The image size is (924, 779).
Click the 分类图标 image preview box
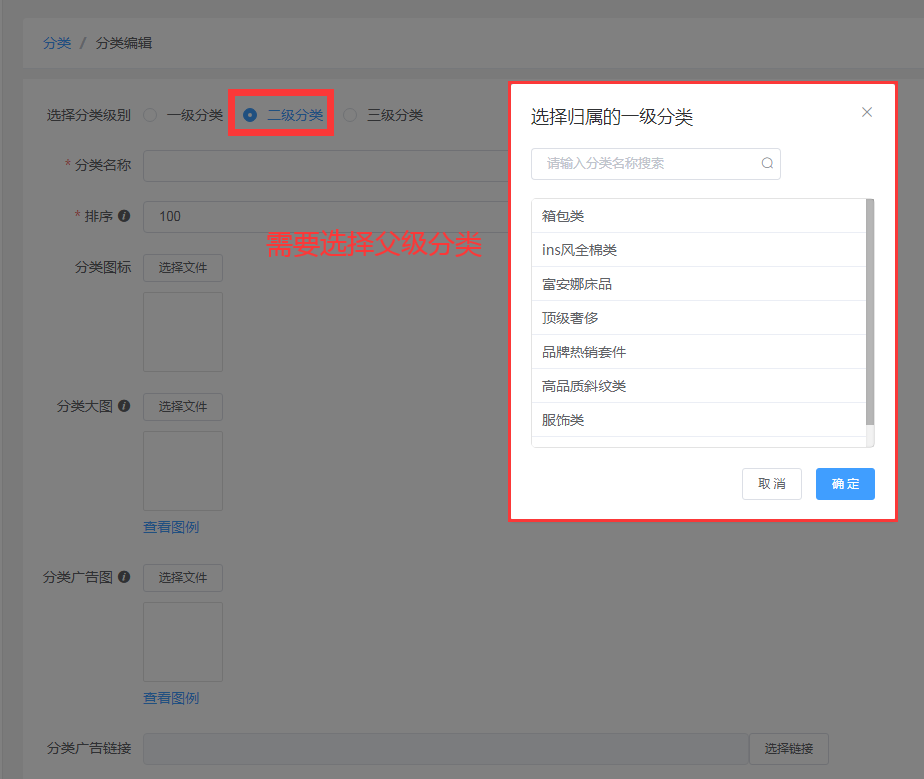click(183, 332)
